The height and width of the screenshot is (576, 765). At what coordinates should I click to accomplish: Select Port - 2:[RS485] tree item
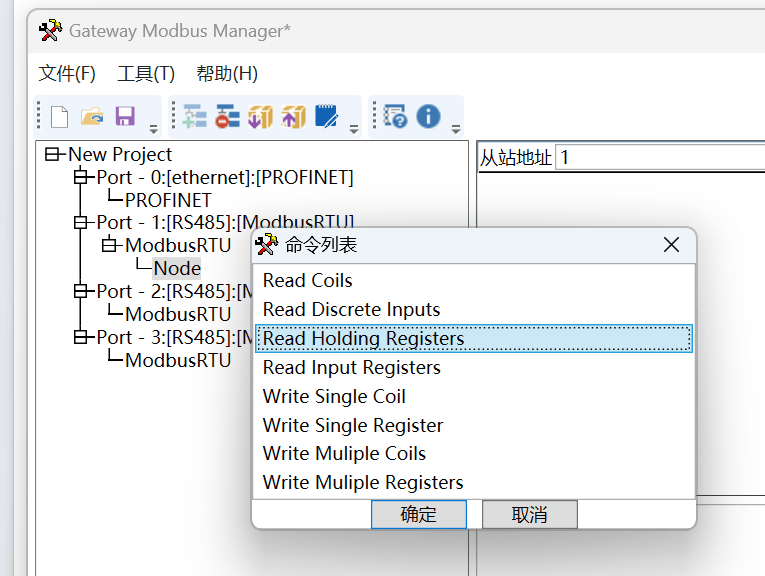(174, 291)
